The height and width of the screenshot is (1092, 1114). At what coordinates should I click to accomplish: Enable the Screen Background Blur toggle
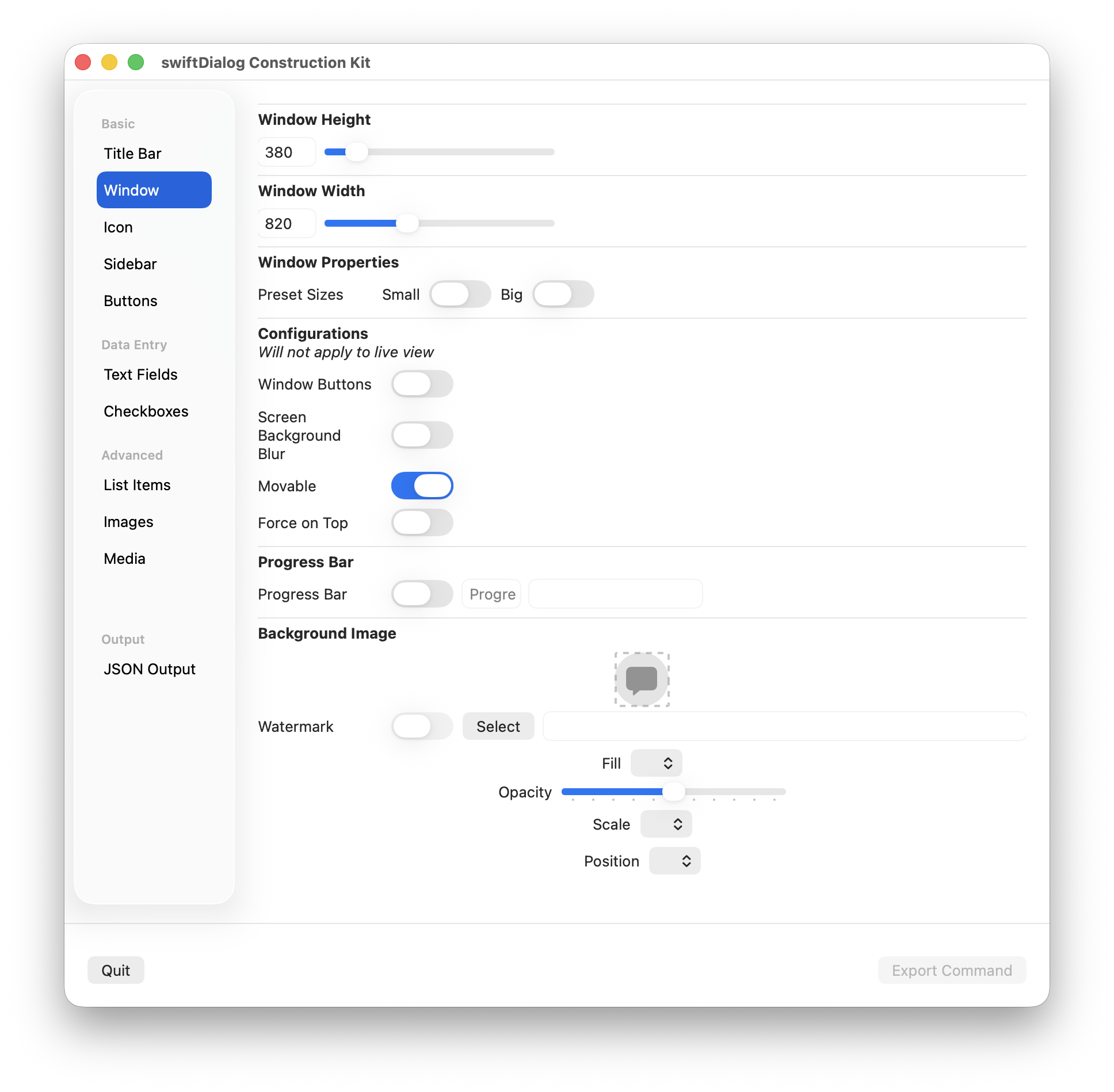coord(422,435)
